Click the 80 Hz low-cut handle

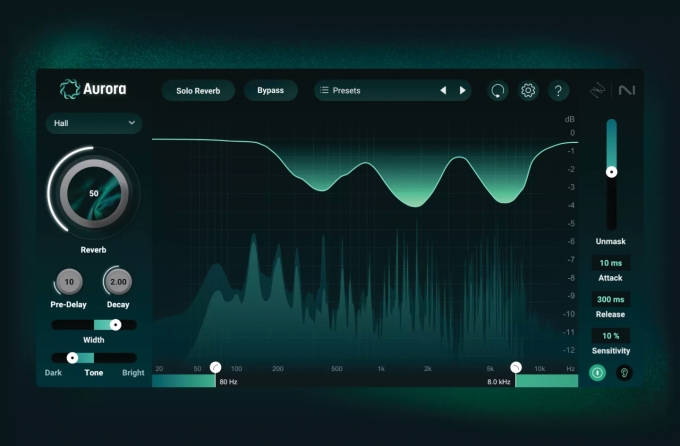point(215,368)
